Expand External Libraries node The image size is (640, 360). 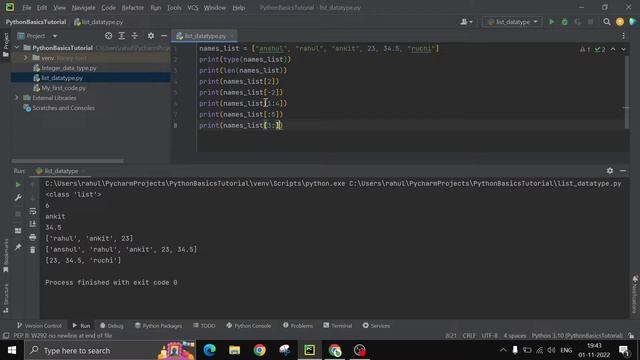click(x=17, y=98)
